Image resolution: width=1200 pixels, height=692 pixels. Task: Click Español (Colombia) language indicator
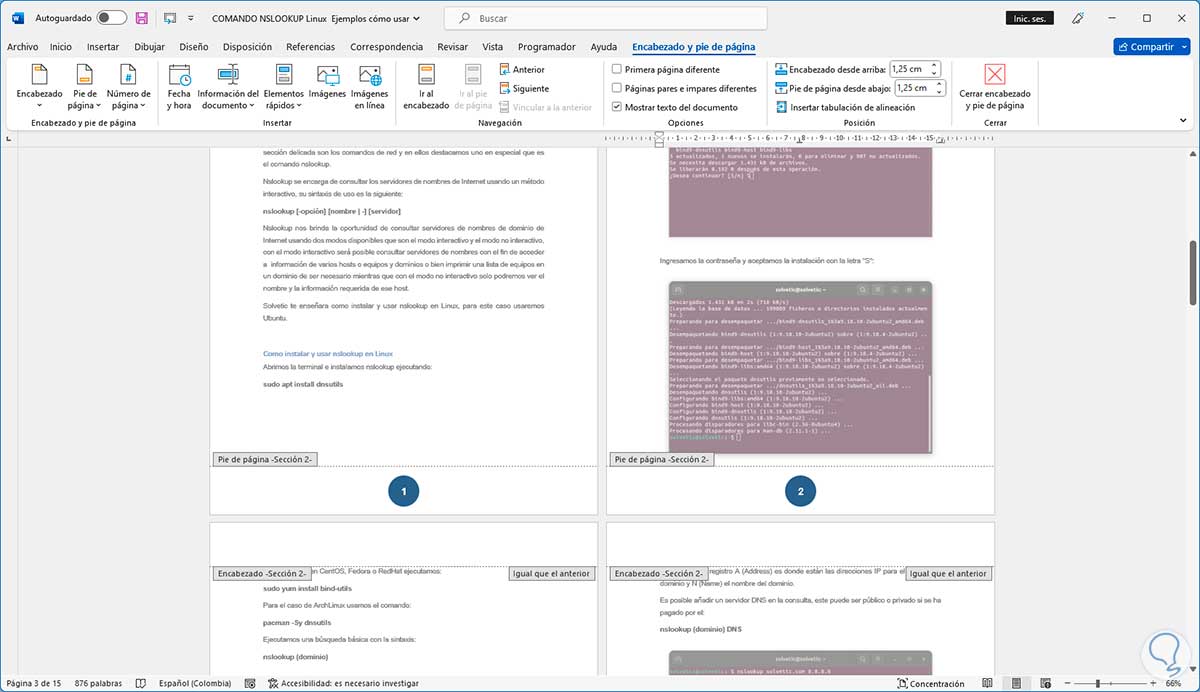(x=193, y=683)
